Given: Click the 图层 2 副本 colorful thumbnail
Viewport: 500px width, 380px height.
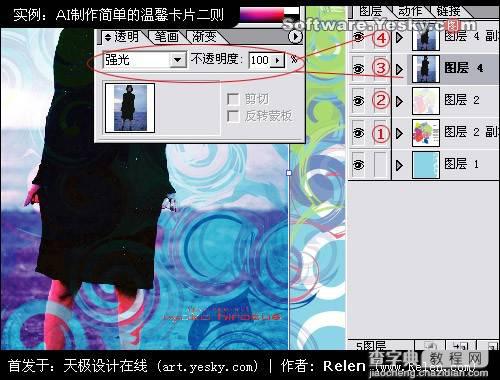Looking at the screenshot, I should 426,133.
